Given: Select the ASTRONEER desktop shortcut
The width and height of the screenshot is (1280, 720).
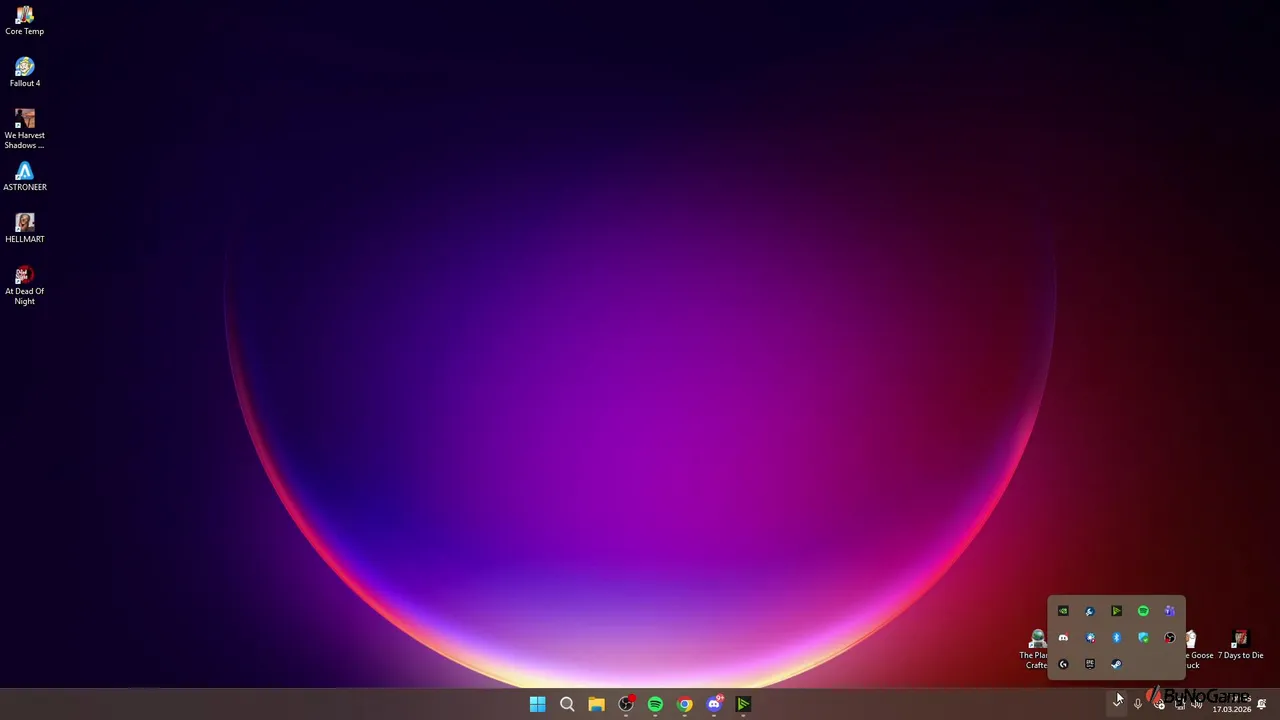Looking at the screenshot, I should tap(24, 176).
